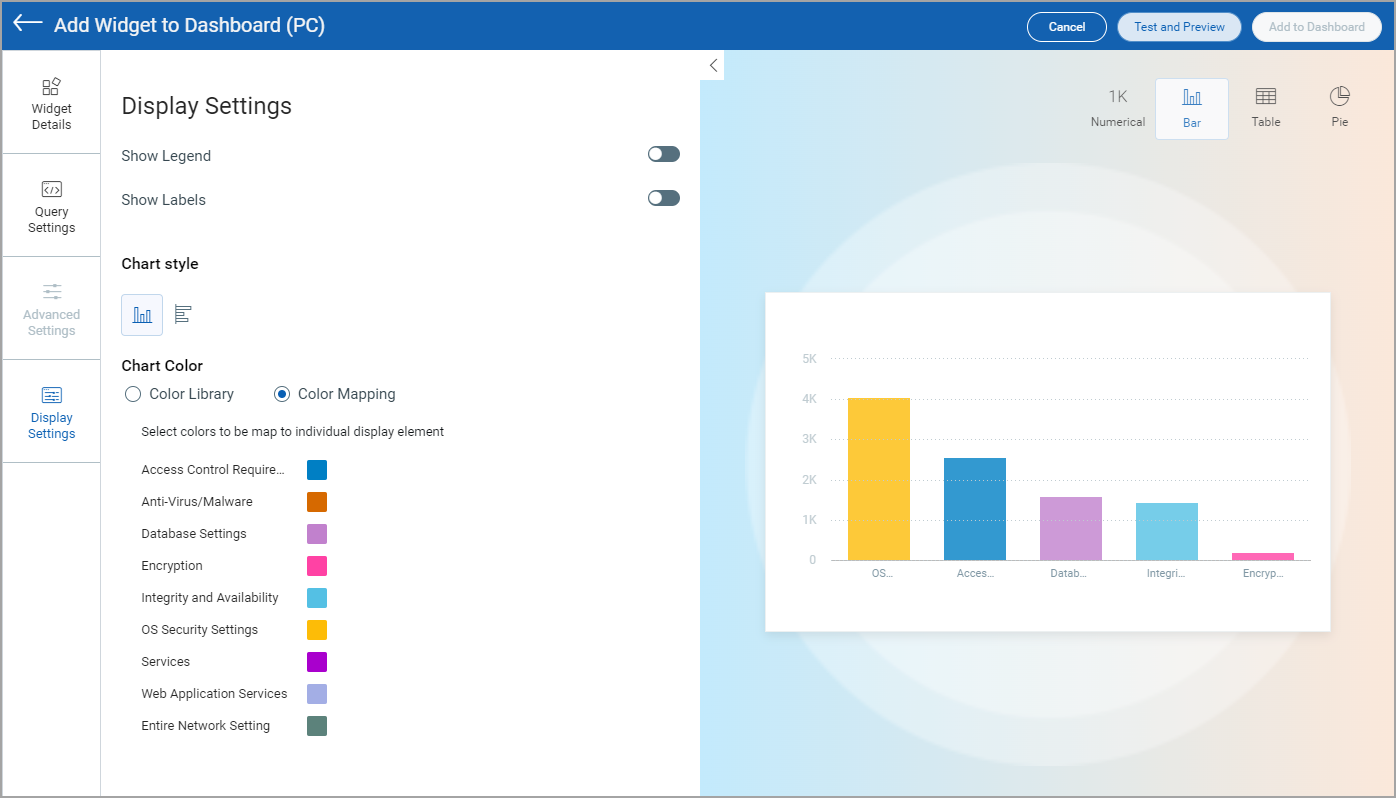
Task: Select the horizontal bar chart style
Action: (x=183, y=315)
